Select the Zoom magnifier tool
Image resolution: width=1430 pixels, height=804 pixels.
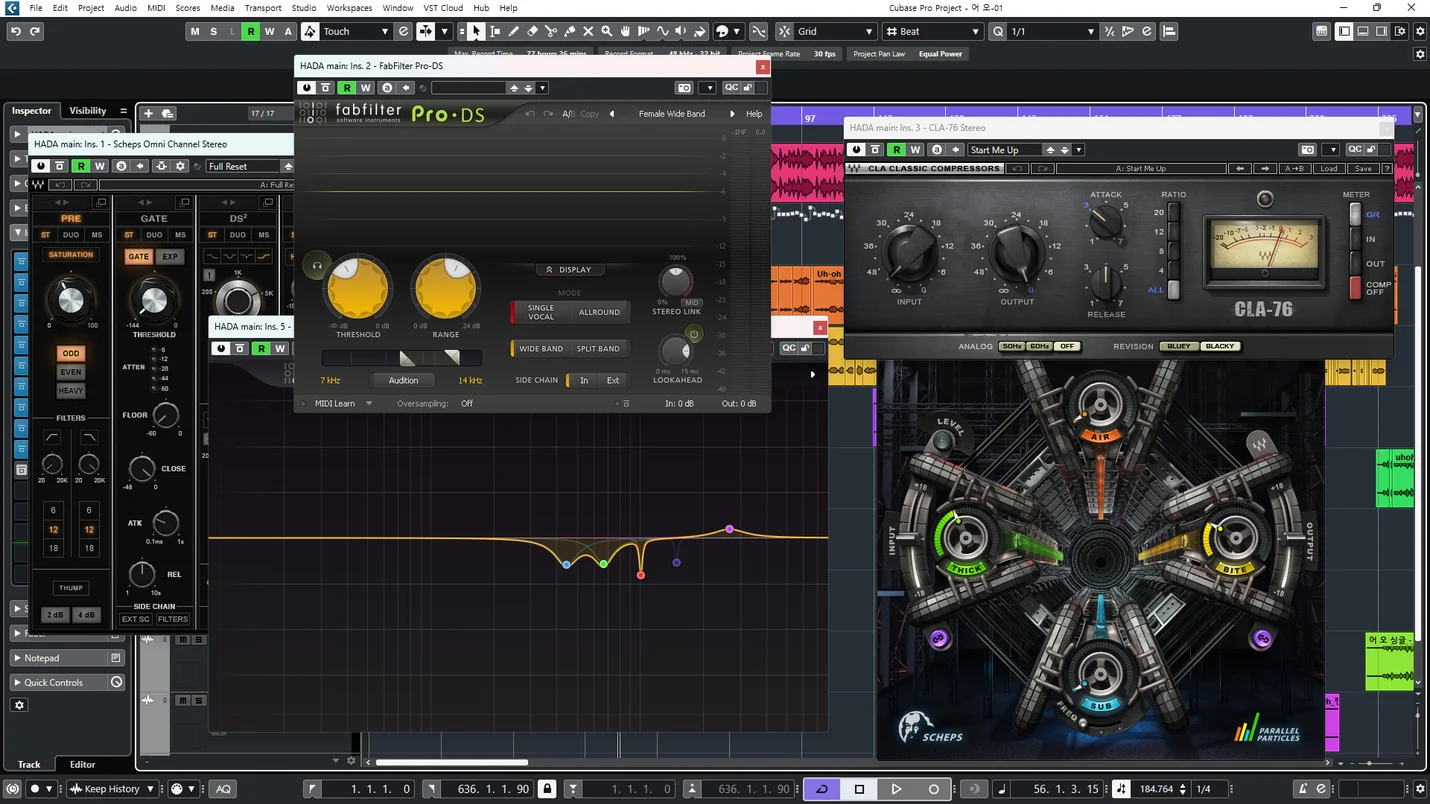pyautogui.click(x=607, y=31)
